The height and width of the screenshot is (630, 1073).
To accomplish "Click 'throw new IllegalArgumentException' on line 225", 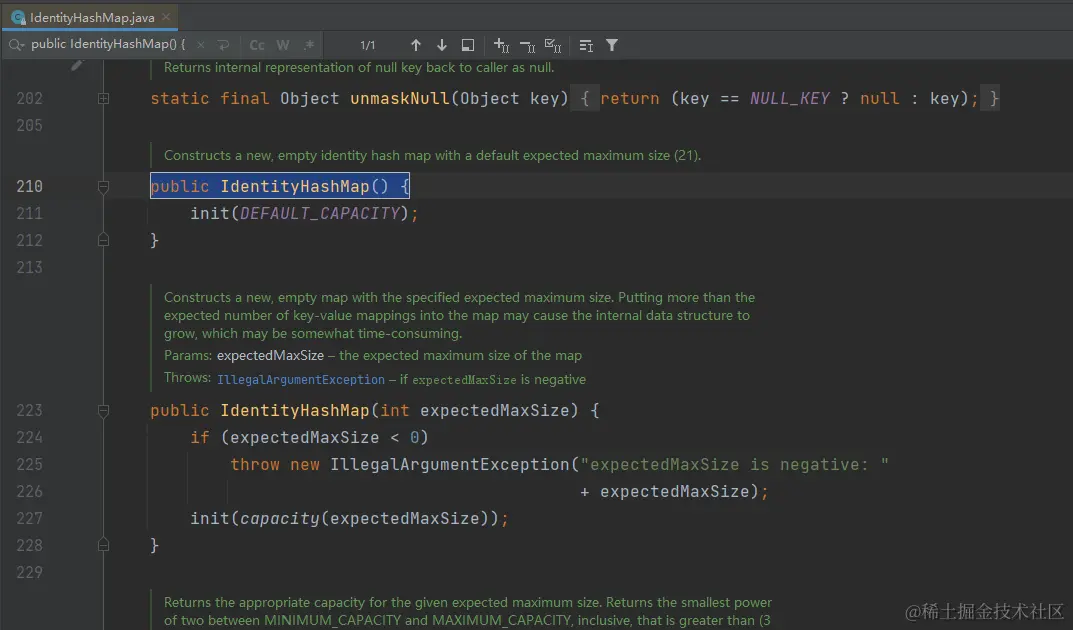I will (x=400, y=464).
